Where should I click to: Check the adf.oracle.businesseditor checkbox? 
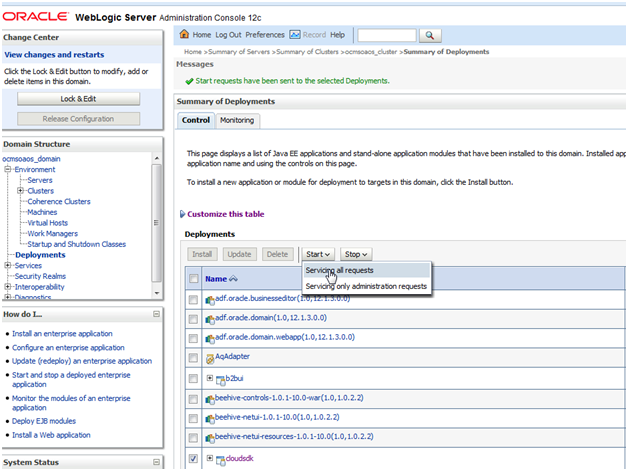click(193, 300)
